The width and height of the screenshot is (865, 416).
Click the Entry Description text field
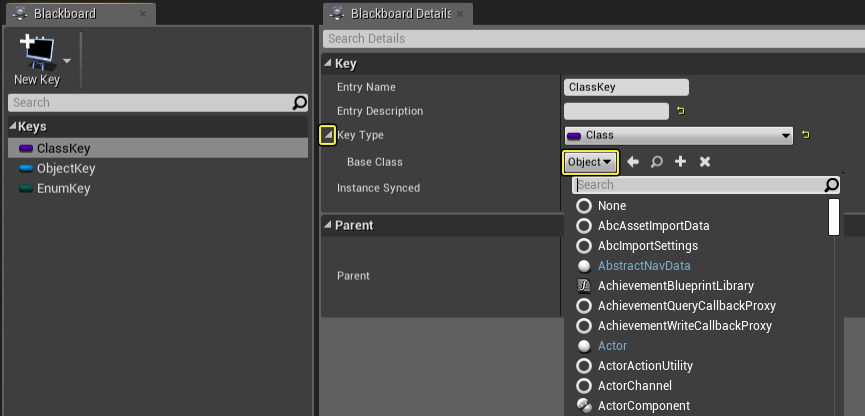(x=616, y=111)
